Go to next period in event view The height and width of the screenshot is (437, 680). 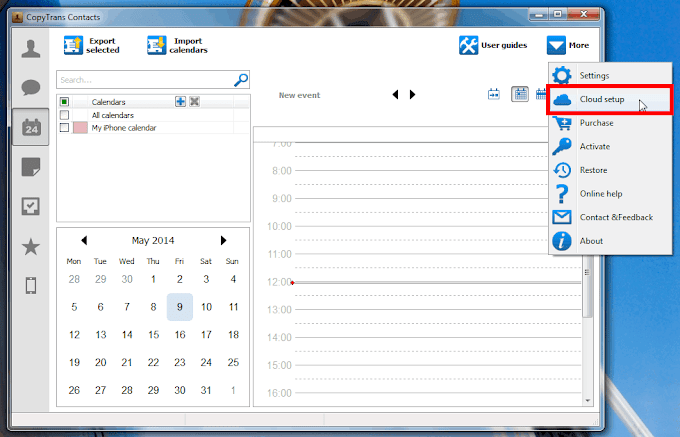point(412,95)
